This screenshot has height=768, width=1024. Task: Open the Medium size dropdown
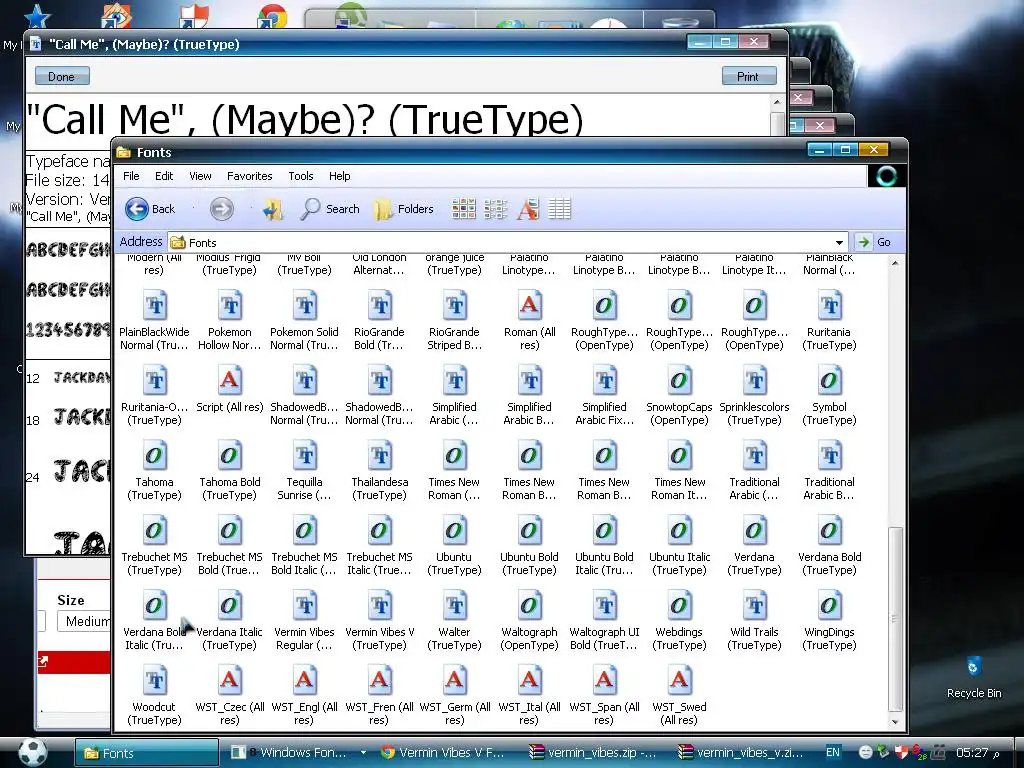(x=84, y=621)
